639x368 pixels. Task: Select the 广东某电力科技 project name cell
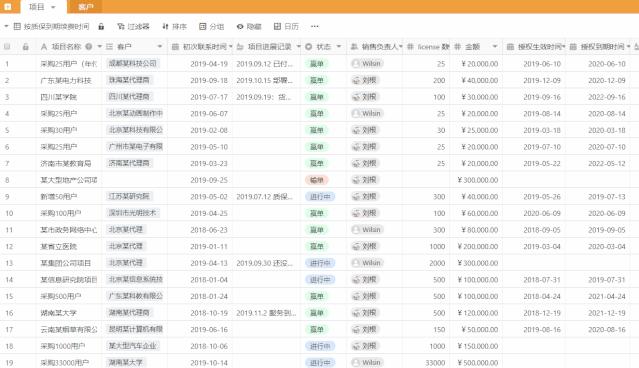click(69, 80)
